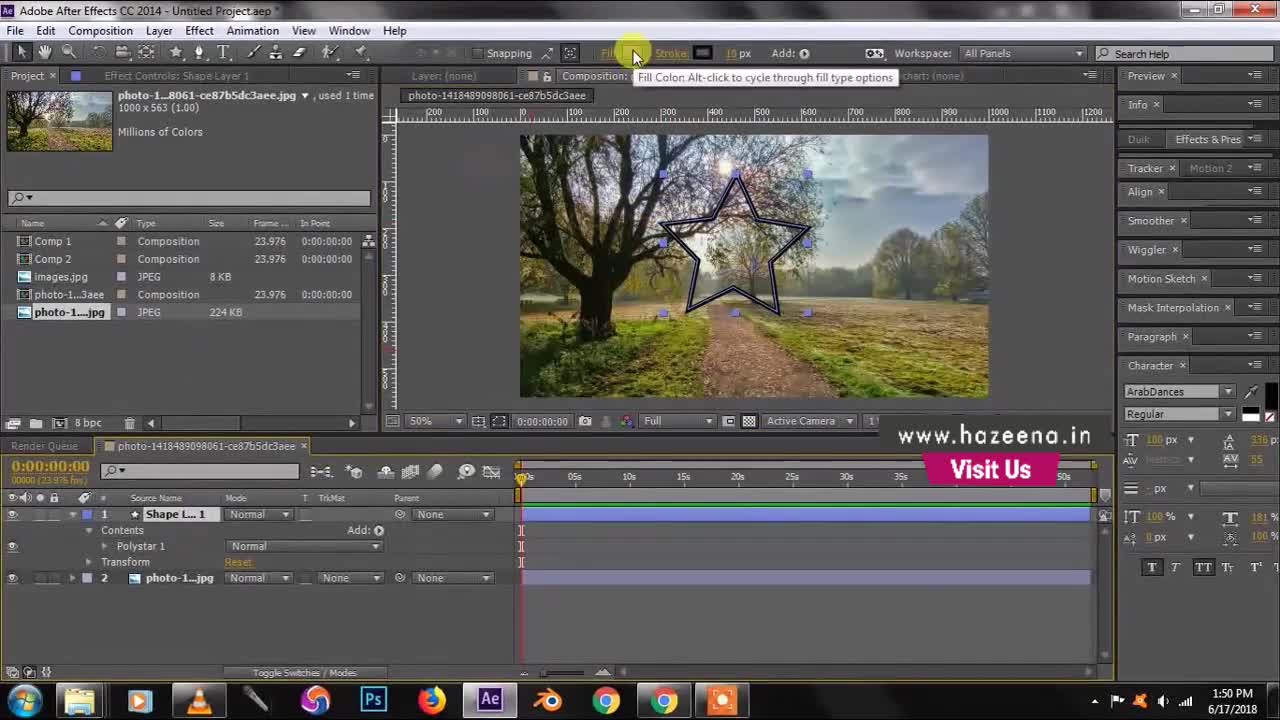
Task: Delete selected project item with trash icon
Action: point(129,423)
